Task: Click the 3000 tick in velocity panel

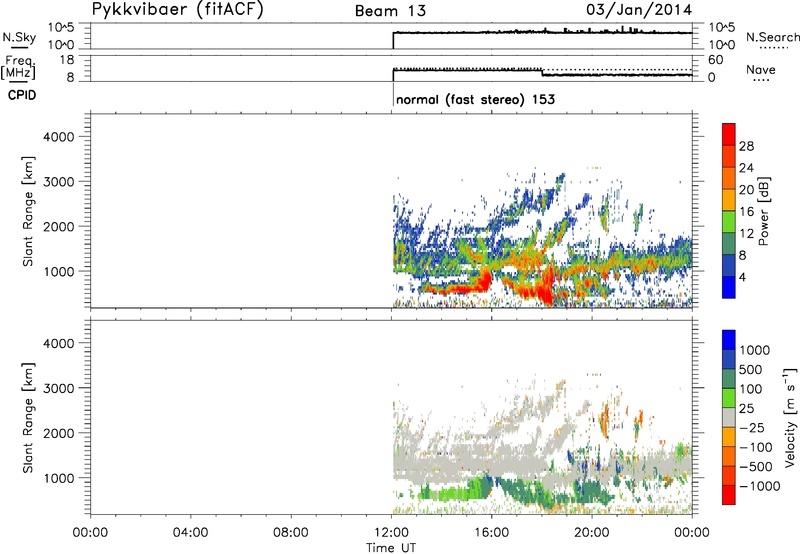Action: click(58, 388)
